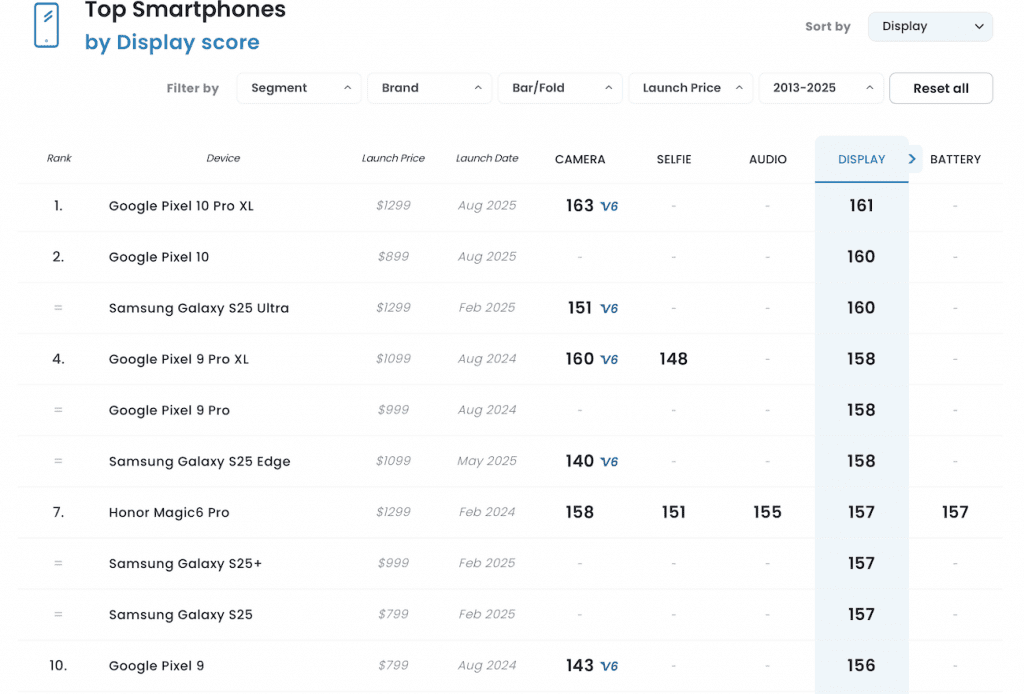Open the Brand filter dropdown
Image resolution: width=1024 pixels, height=694 pixels.
coord(429,88)
